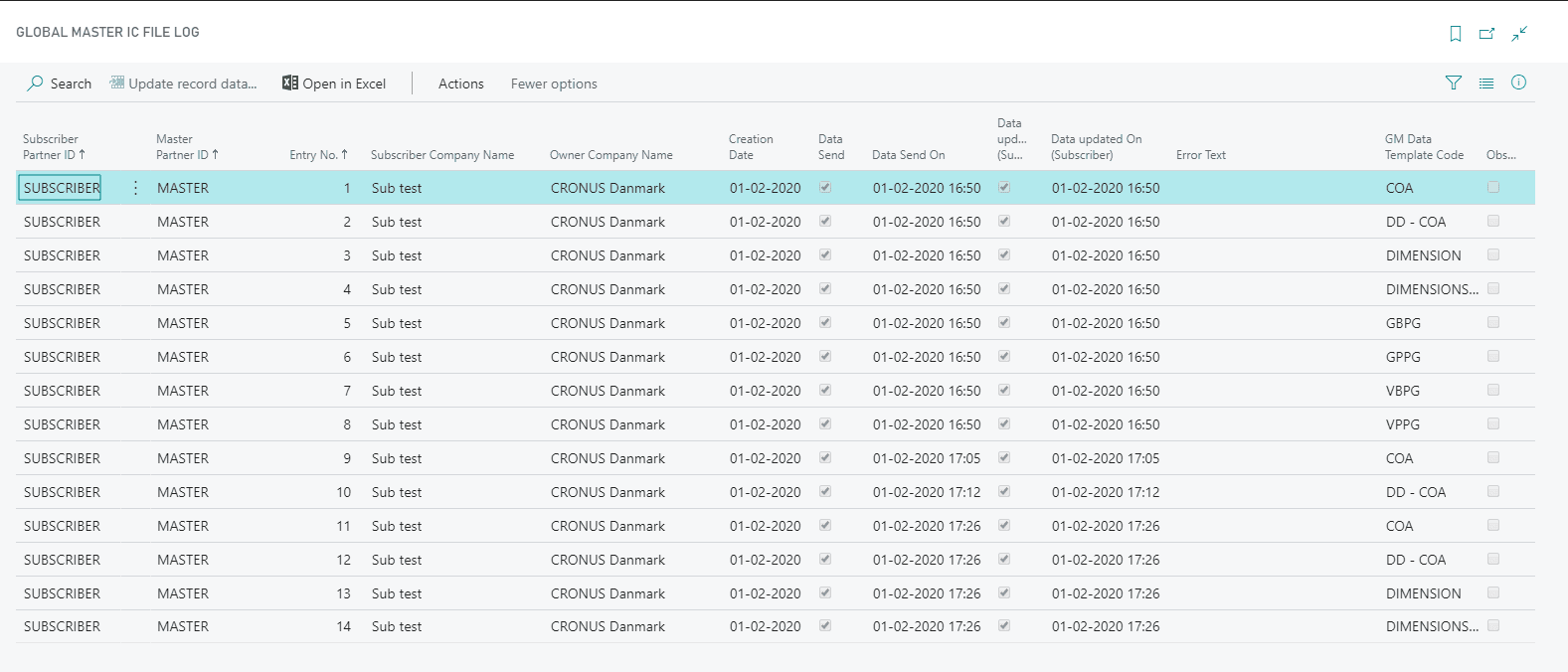Click CRONUS Danmark in entry 8
This screenshot has width=1568, height=672.
coord(608,424)
